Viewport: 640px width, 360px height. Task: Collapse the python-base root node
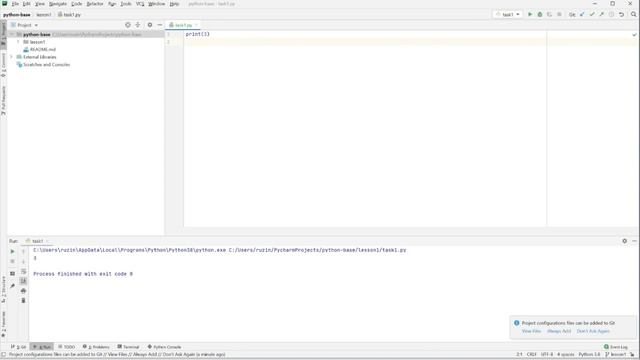point(11,35)
